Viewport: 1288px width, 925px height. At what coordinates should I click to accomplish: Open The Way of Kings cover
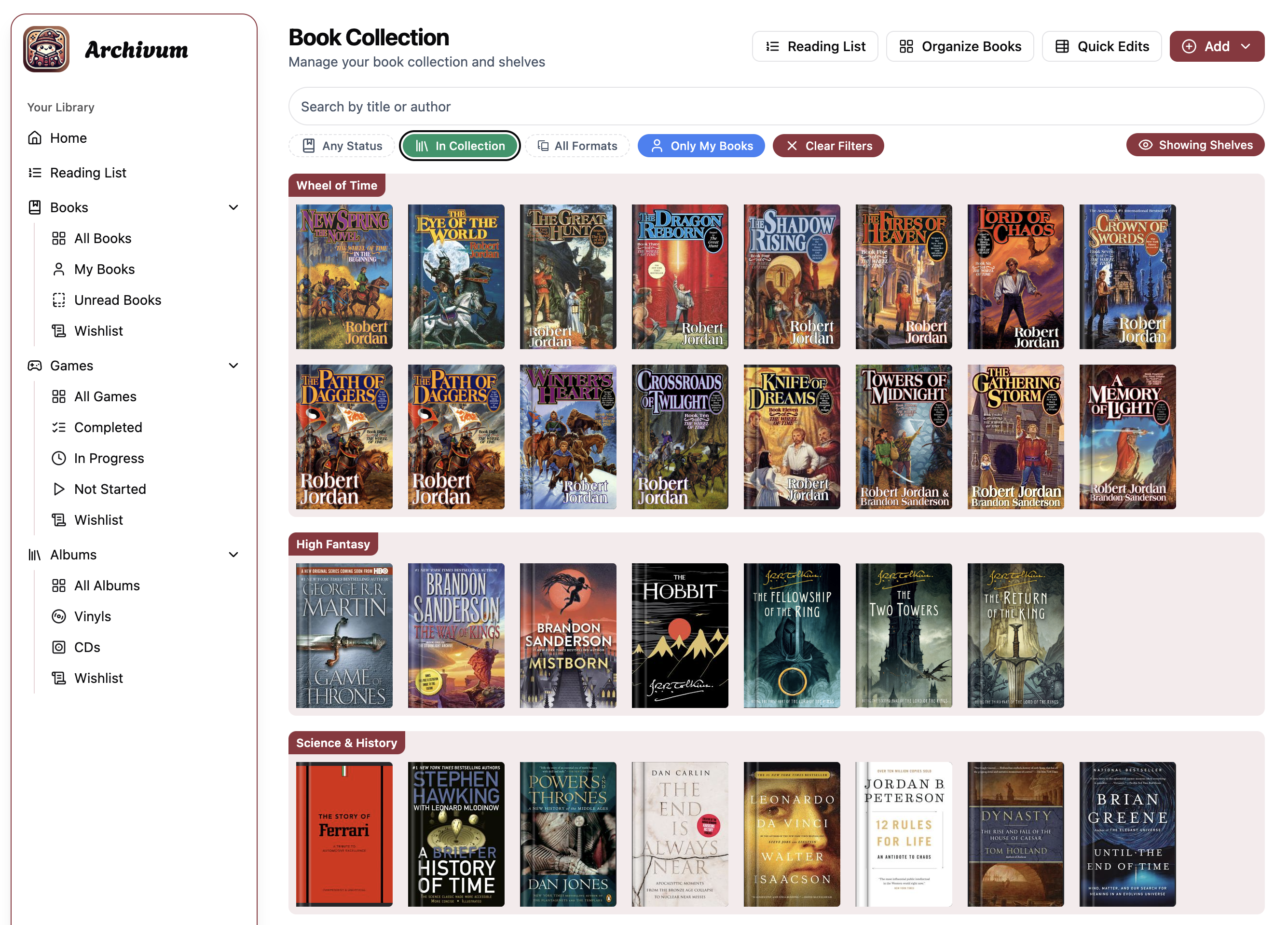tap(456, 636)
